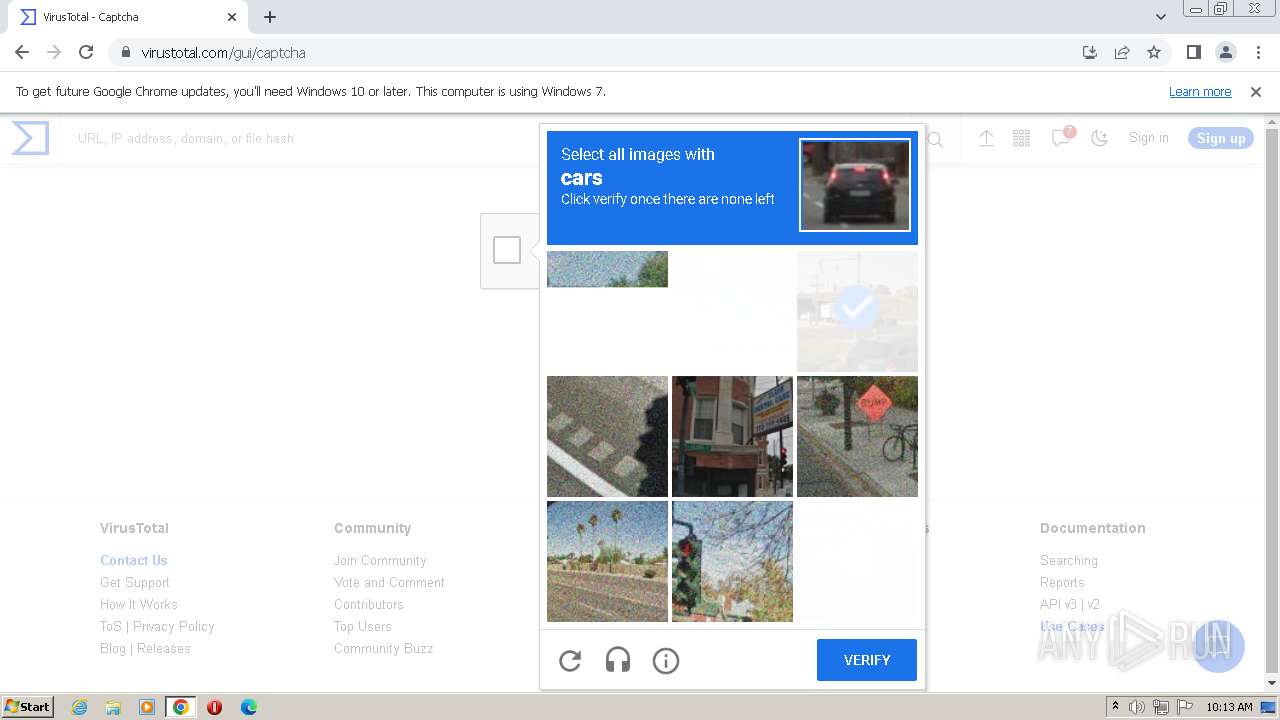The height and width of the screenshot is (720, 1280).
Task: Open Vote and Comment link
Action: (389, 582)
